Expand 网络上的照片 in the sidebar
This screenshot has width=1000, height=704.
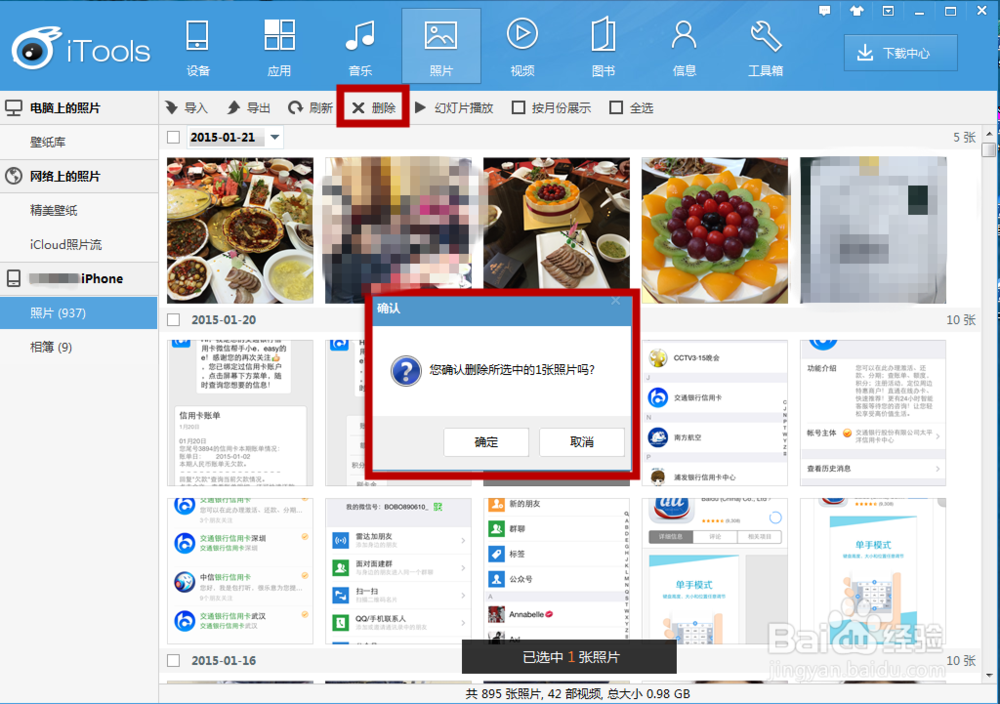(64, 176)
